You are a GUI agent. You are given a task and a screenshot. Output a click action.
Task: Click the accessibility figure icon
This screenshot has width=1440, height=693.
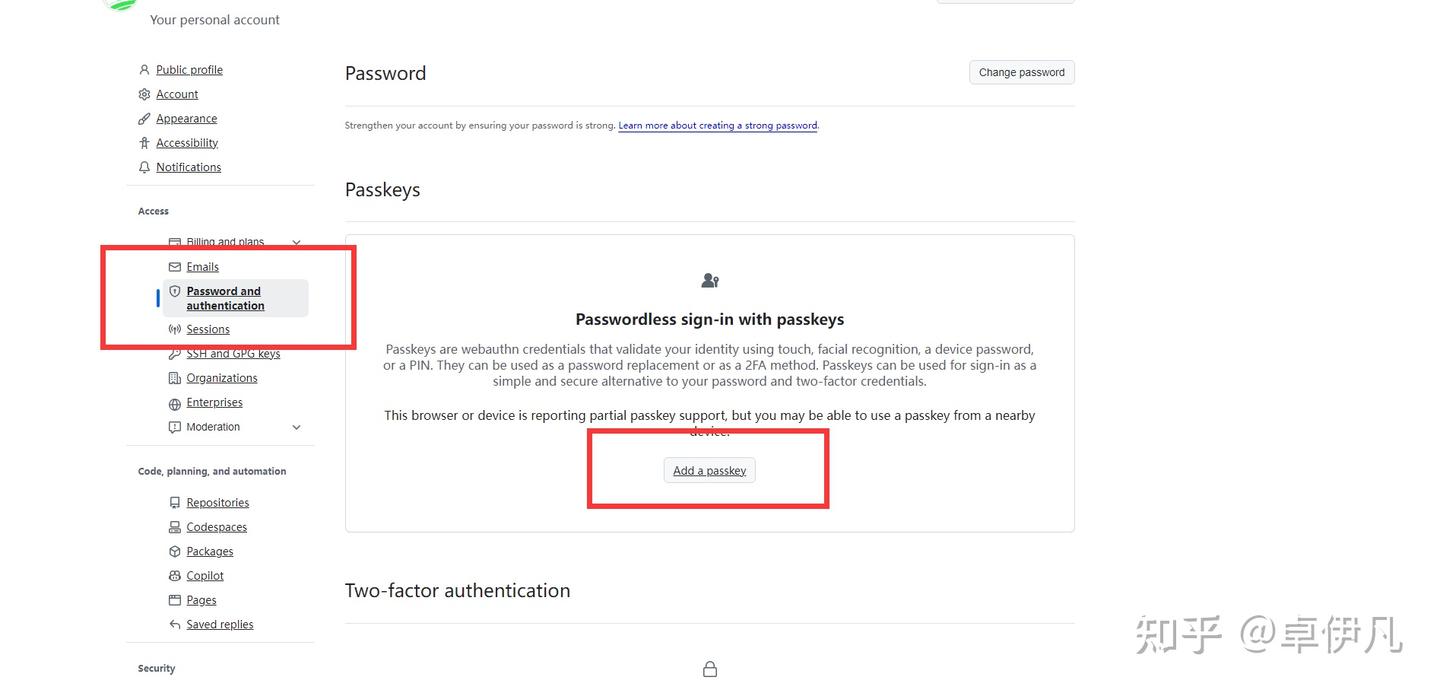pos(144,143)
